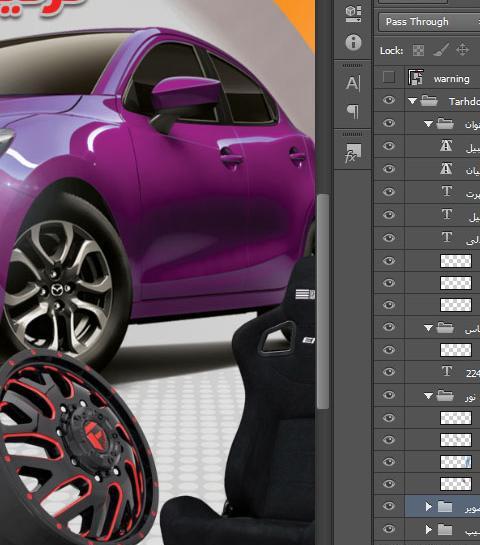
Task: Click the T icon of the رت text layer
Action: coord(447,192)
